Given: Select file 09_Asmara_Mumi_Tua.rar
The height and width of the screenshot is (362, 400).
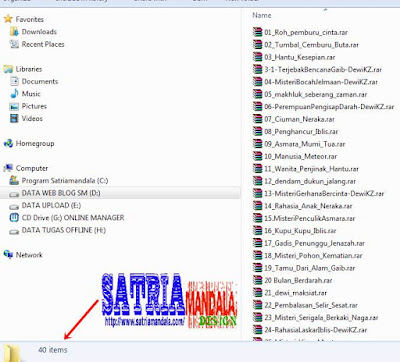Looking at the screenshot, I should 305,144.
